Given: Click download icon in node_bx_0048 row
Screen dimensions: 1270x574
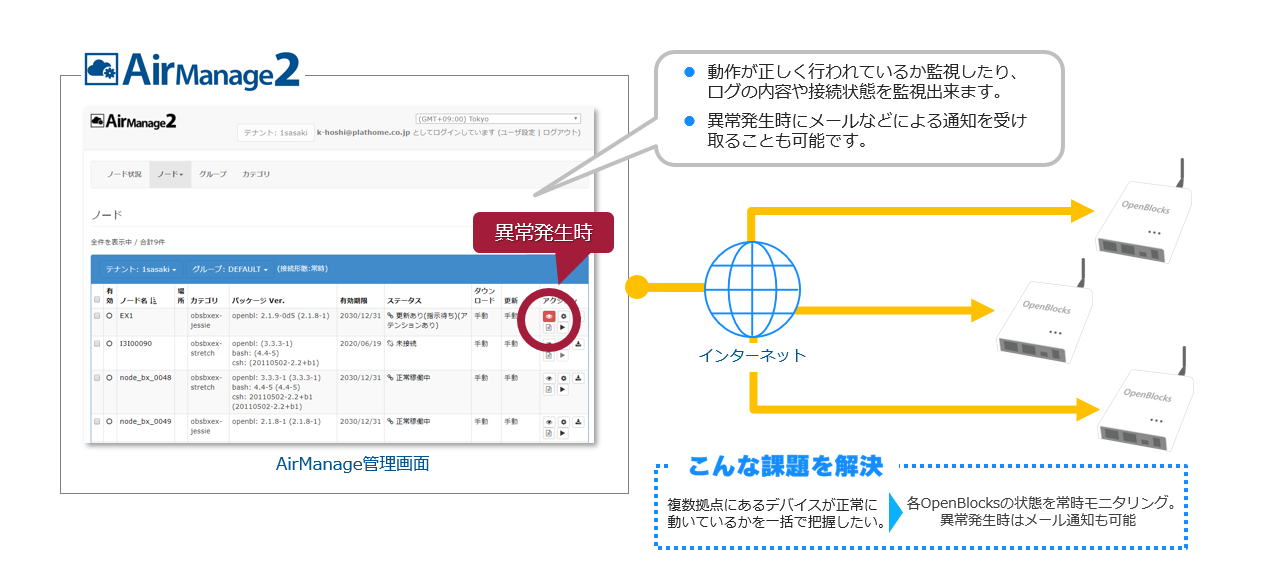Looking at the screenshot, I should [579, 378].
